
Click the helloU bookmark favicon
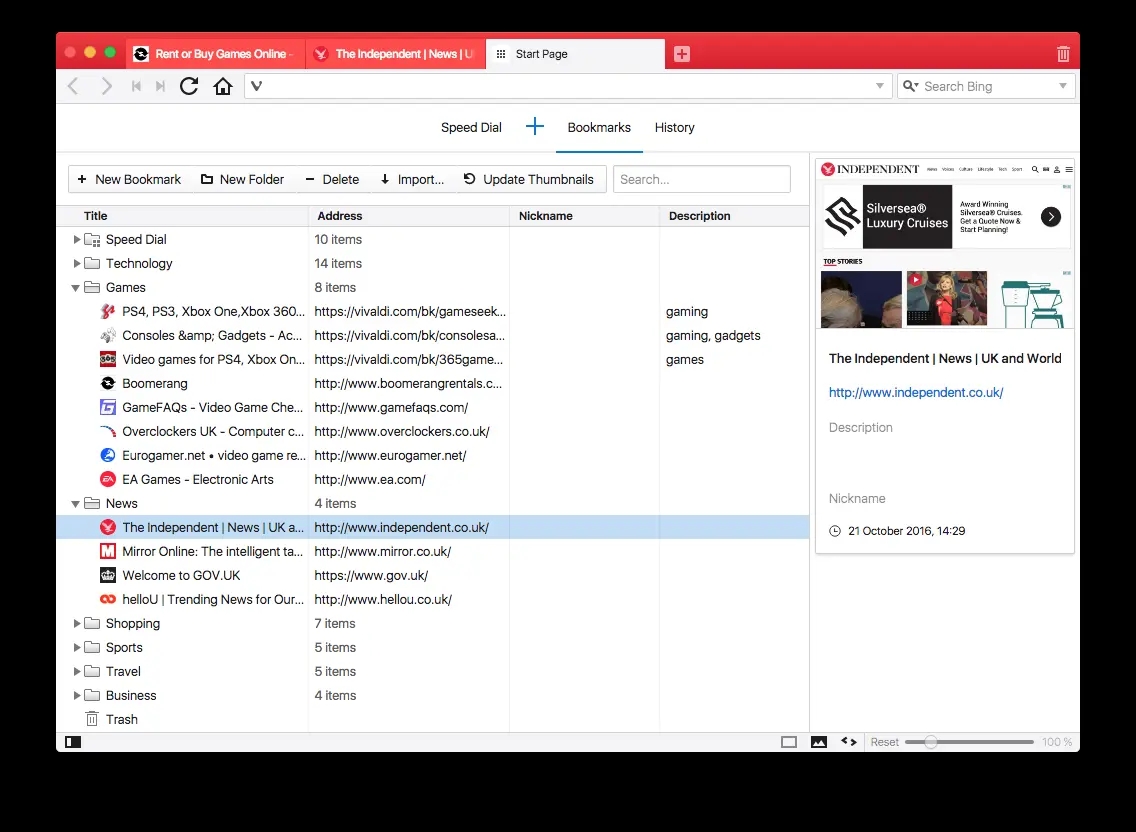coord(108,599)
